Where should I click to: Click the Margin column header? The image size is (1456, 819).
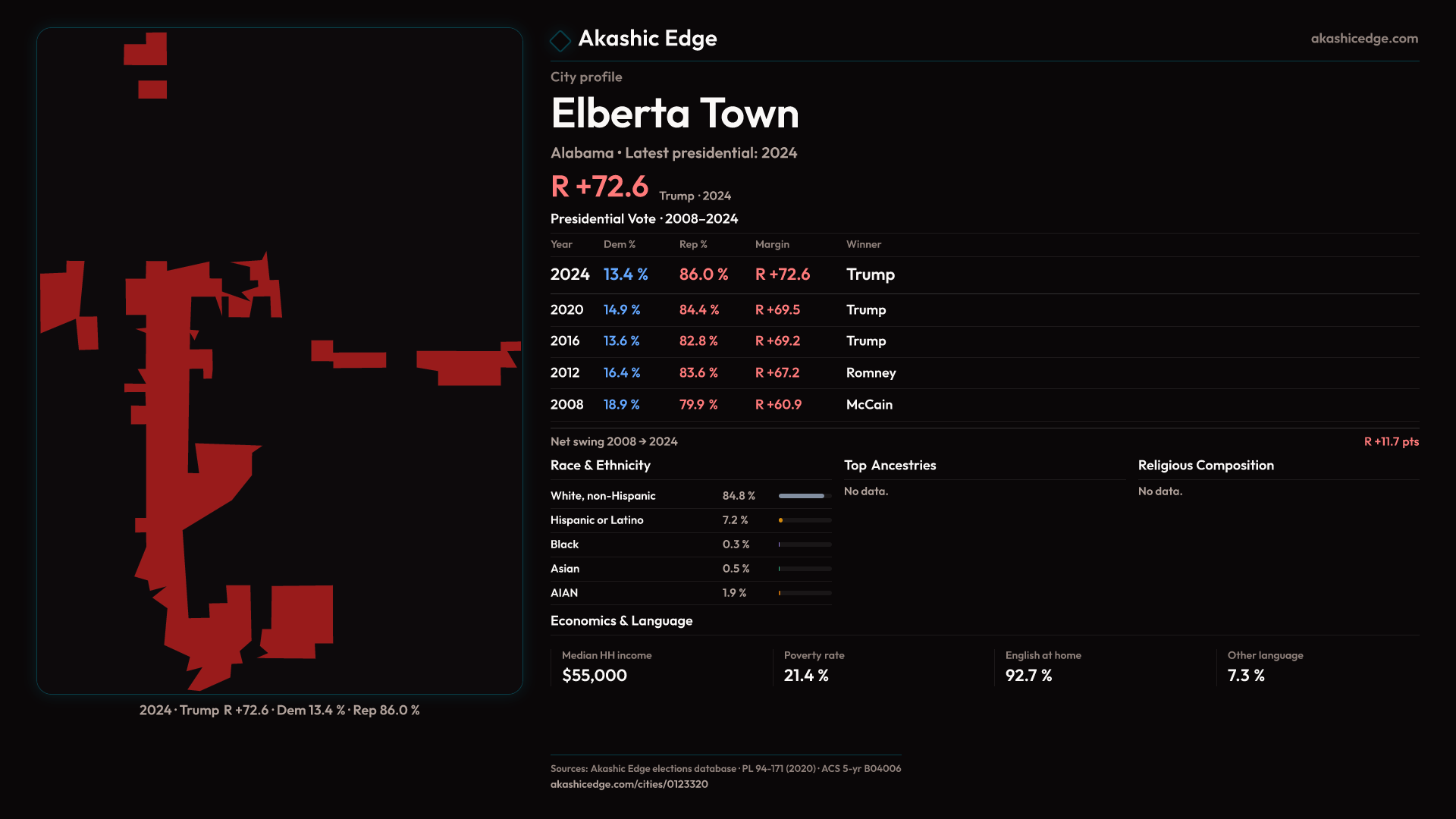coord(772,244)
